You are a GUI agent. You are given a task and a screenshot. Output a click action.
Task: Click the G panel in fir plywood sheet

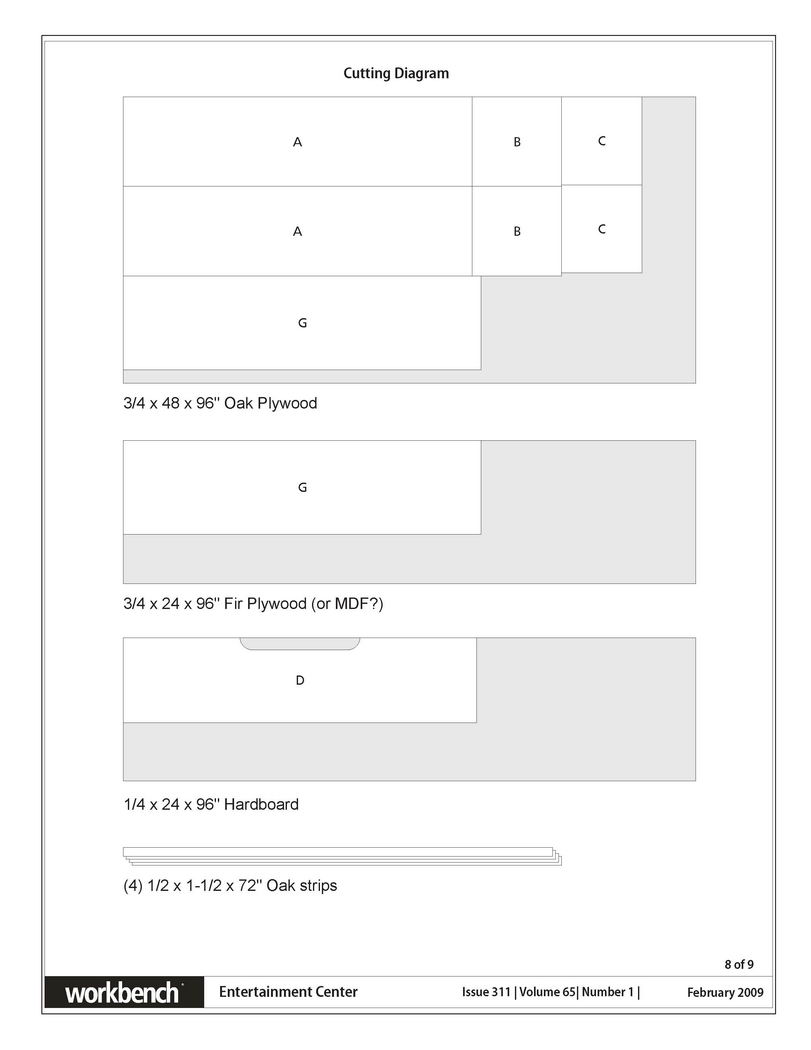302,488
